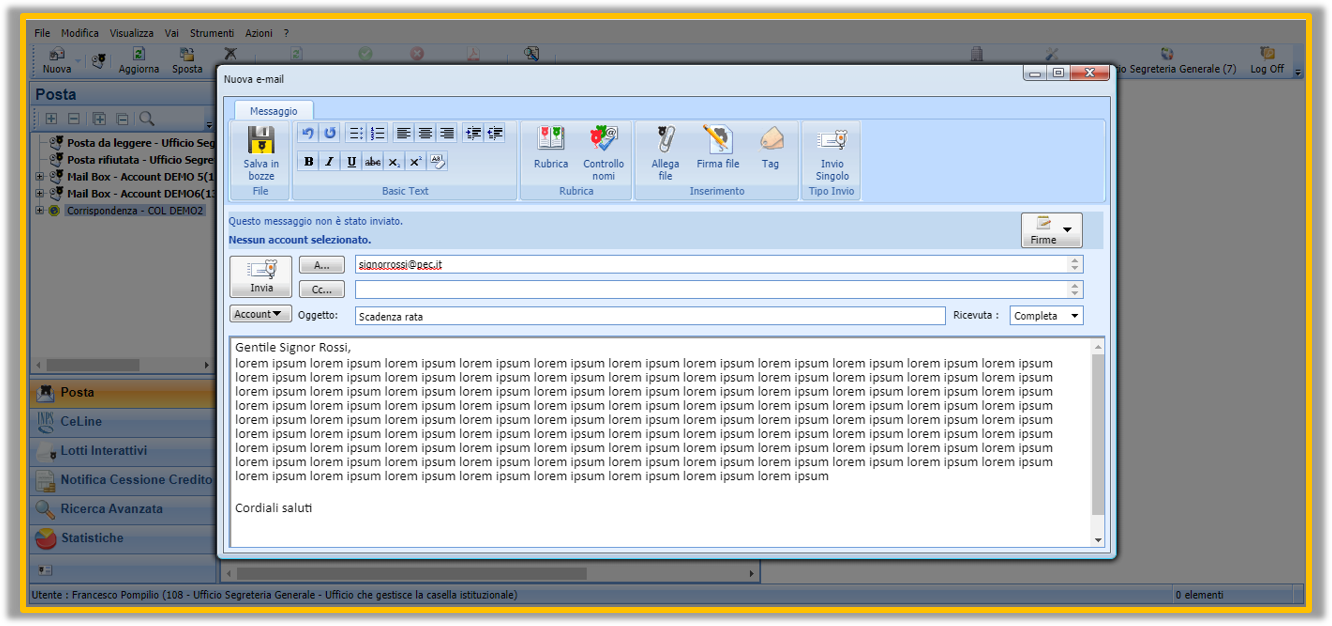Clear text formatting with the eraser icon
Image resolution: width=1332 pixels, height=626 pixels.
click(x=437, y=162)
